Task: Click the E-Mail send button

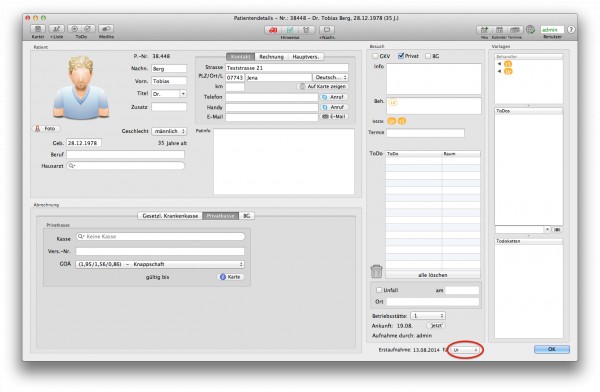Action: pos(334,117)
